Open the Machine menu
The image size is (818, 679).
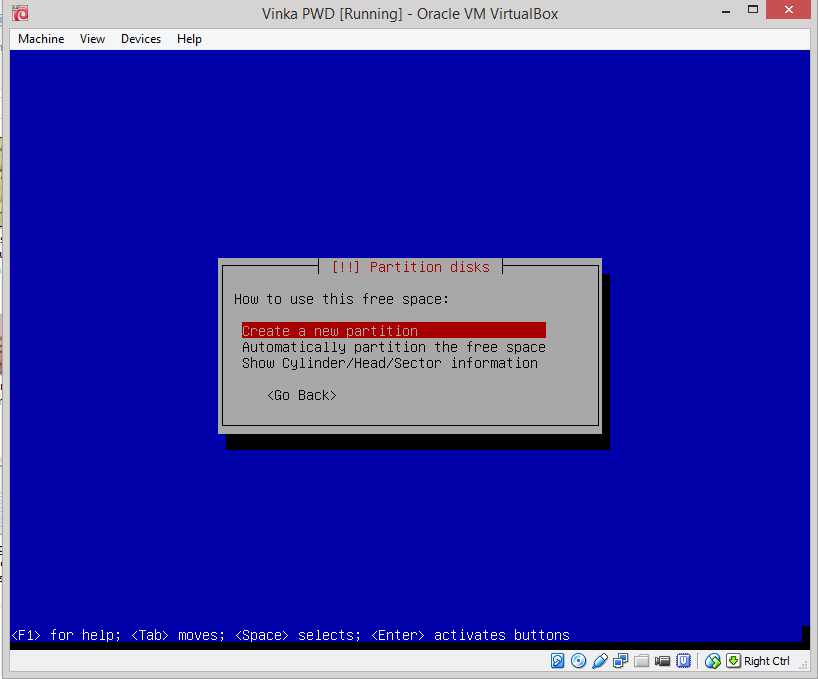41,39
